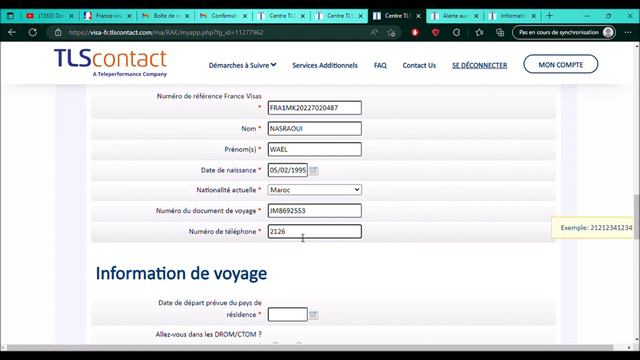Open the Contact Us link
The image size is (640, 360).
(419, 65)
